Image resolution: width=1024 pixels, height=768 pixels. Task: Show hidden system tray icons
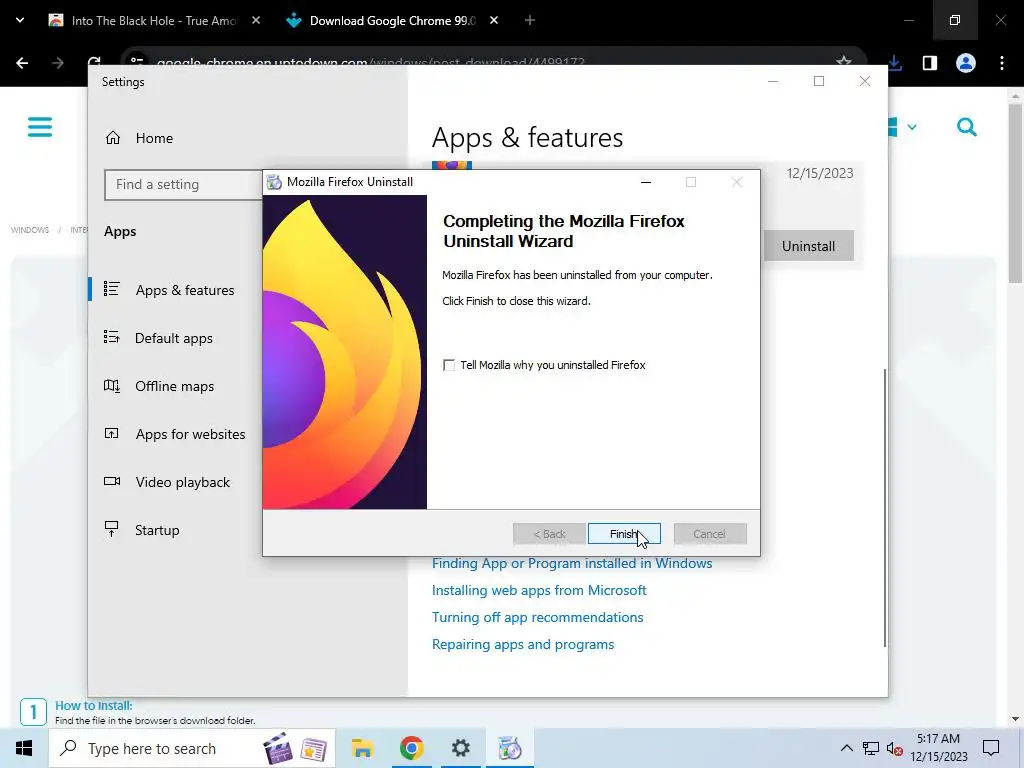point(846,748)
